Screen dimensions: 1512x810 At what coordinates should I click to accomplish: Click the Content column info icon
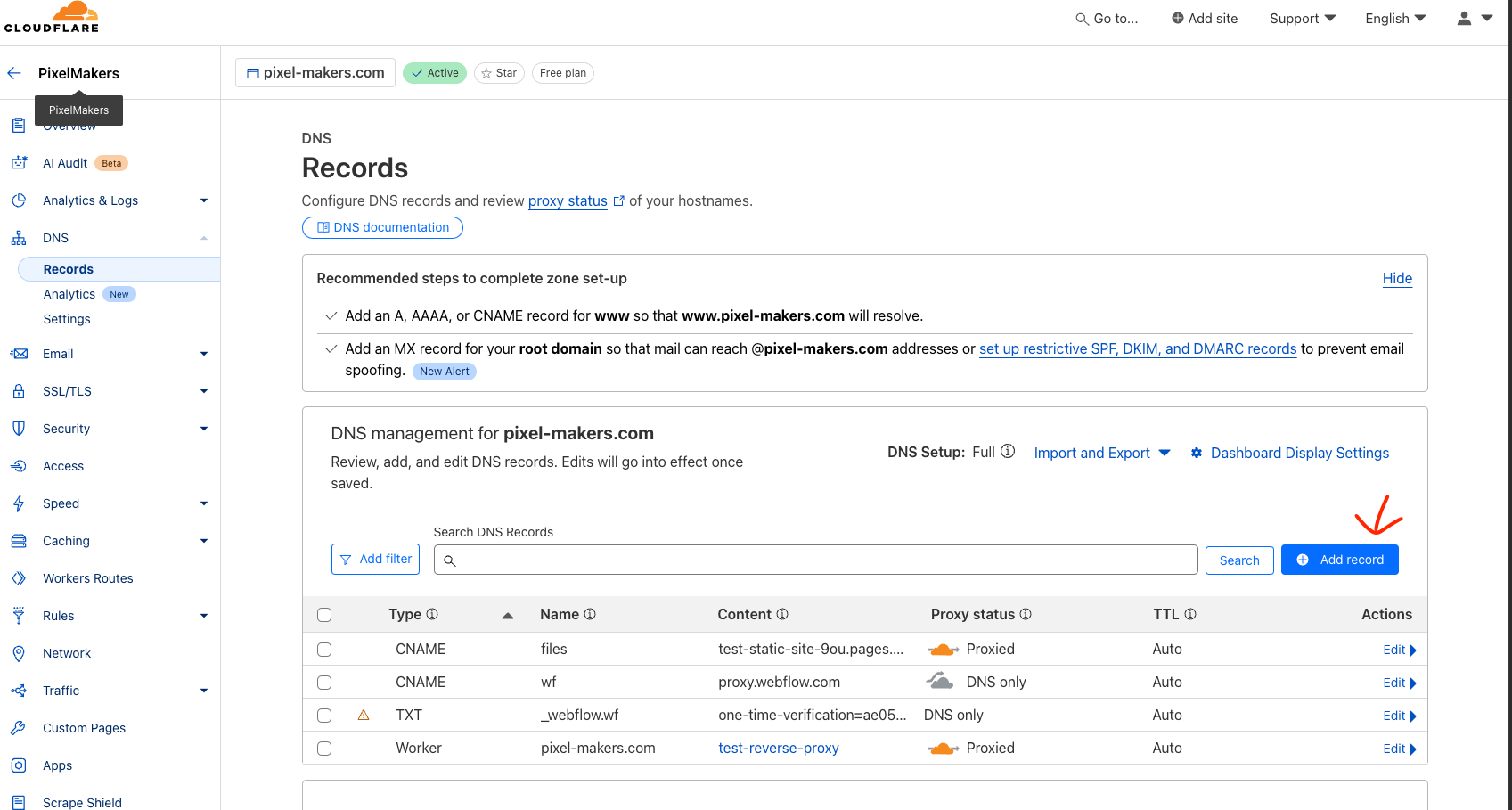coord(782,614)
